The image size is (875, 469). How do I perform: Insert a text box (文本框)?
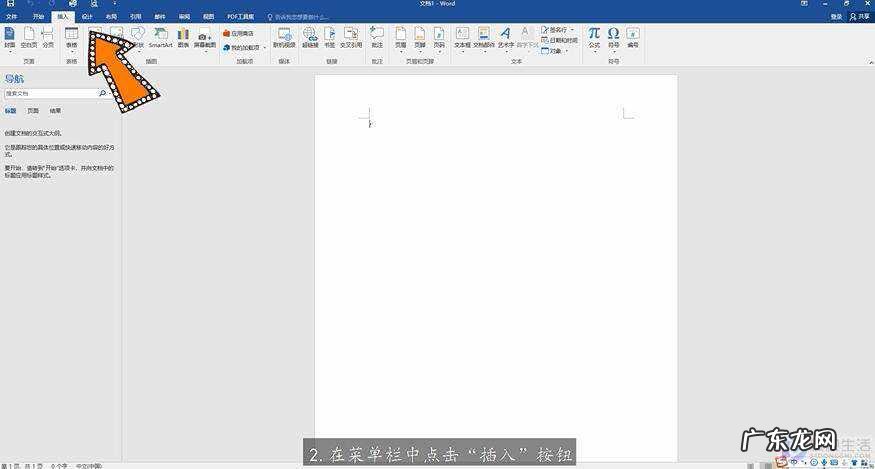(x=462, y=37)
